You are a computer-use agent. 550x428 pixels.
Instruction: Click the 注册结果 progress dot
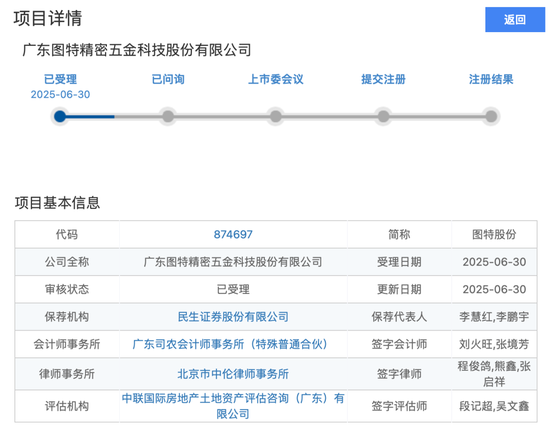coord(491,116)
